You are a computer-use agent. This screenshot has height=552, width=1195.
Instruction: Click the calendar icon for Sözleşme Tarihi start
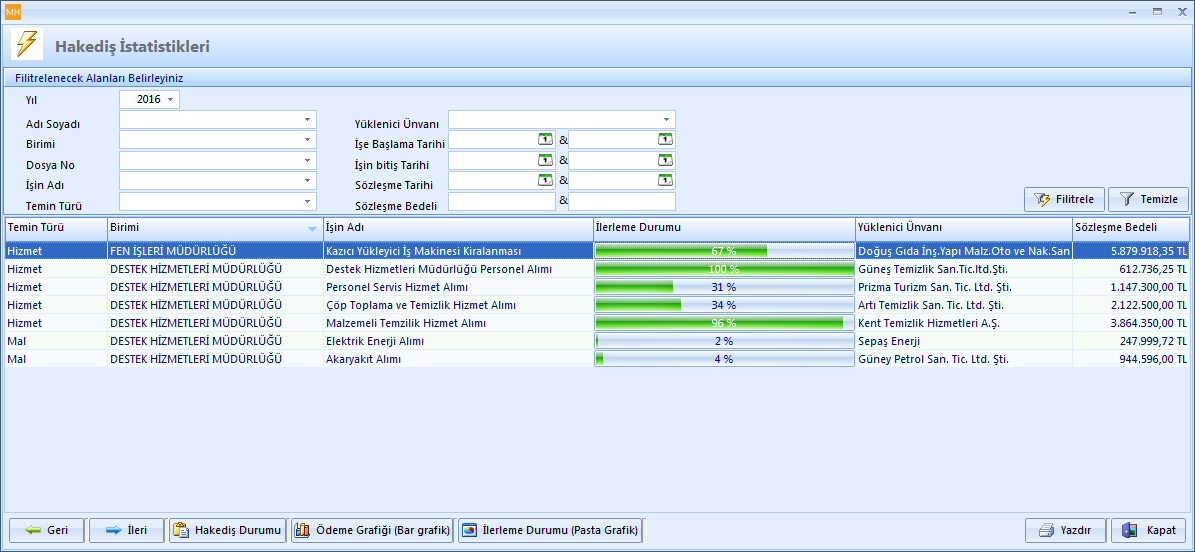tap(545, 180)
